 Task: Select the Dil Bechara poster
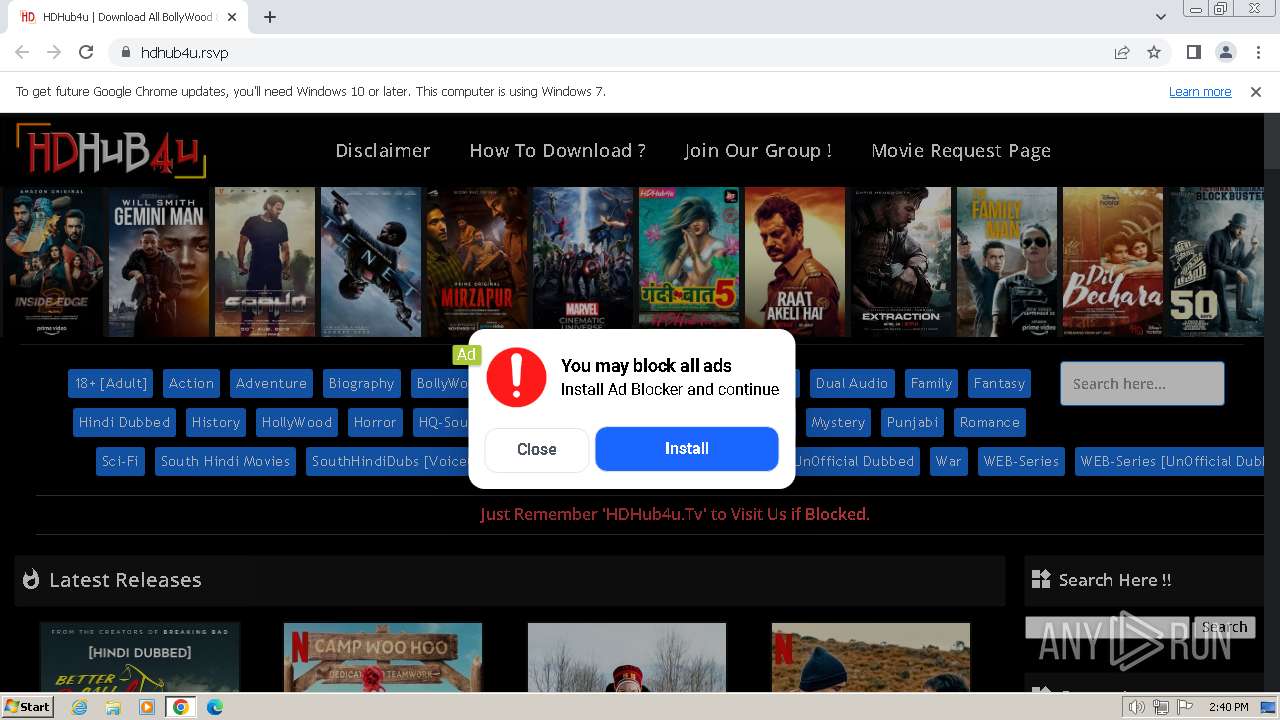[1113, 262]
